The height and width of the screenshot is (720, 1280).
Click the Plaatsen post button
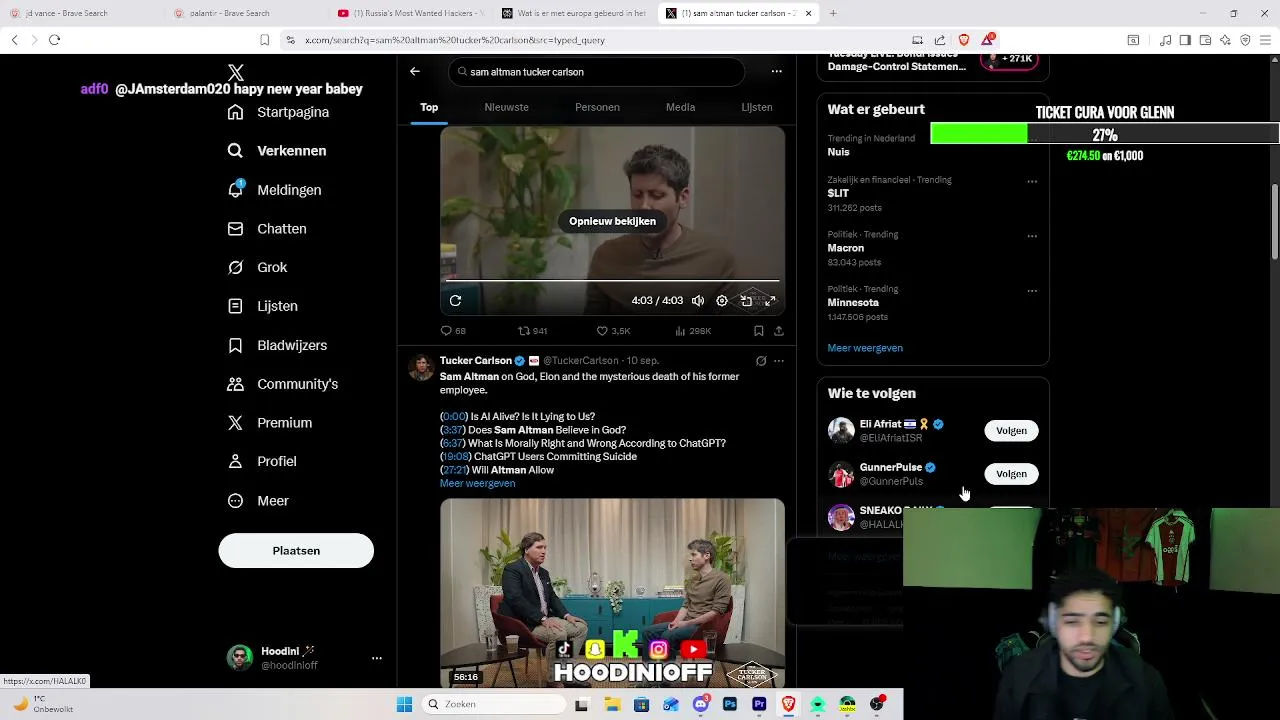point(296,551)
